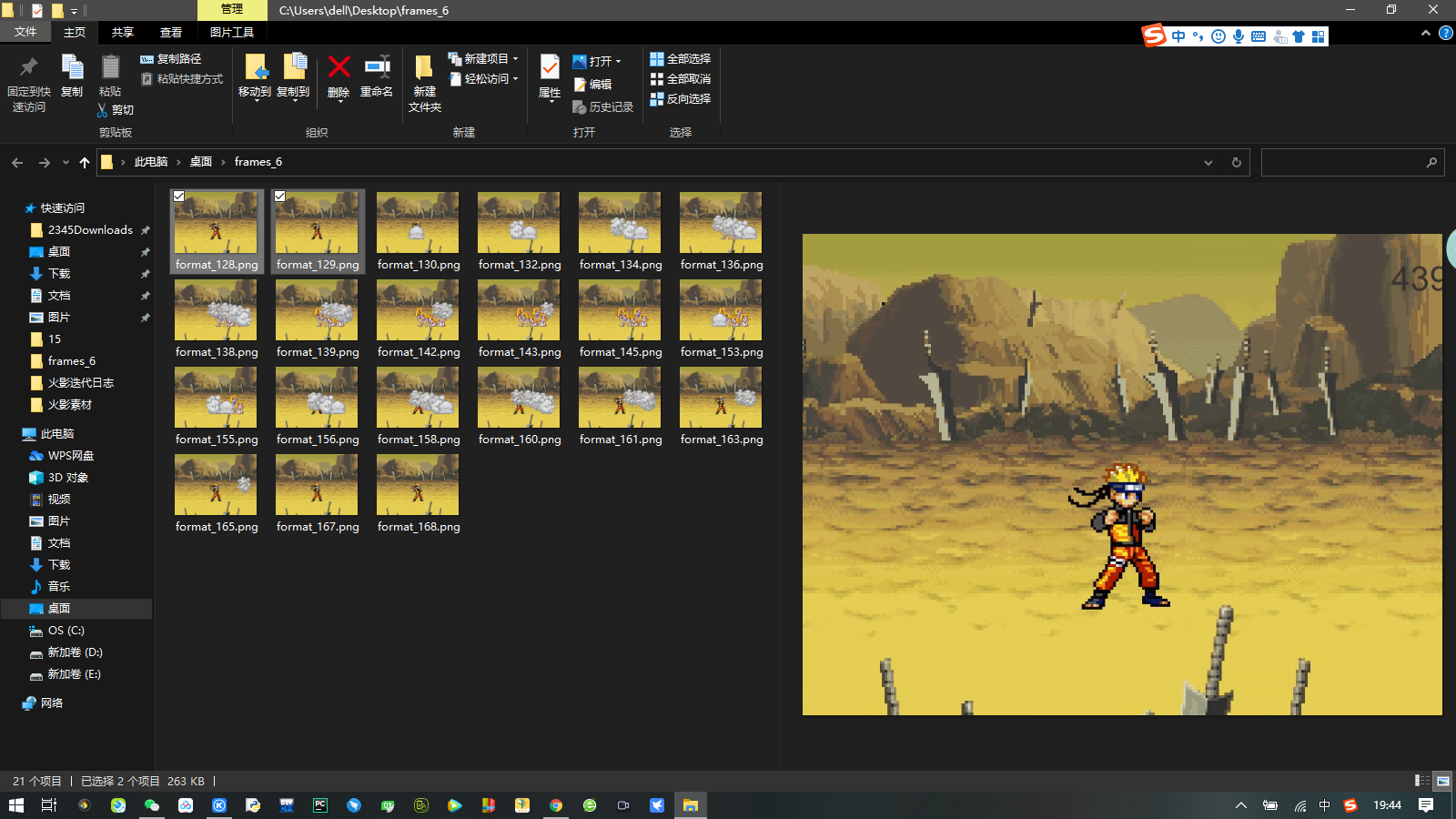Paste shortcut in ribbon

[x=182, y=79]
